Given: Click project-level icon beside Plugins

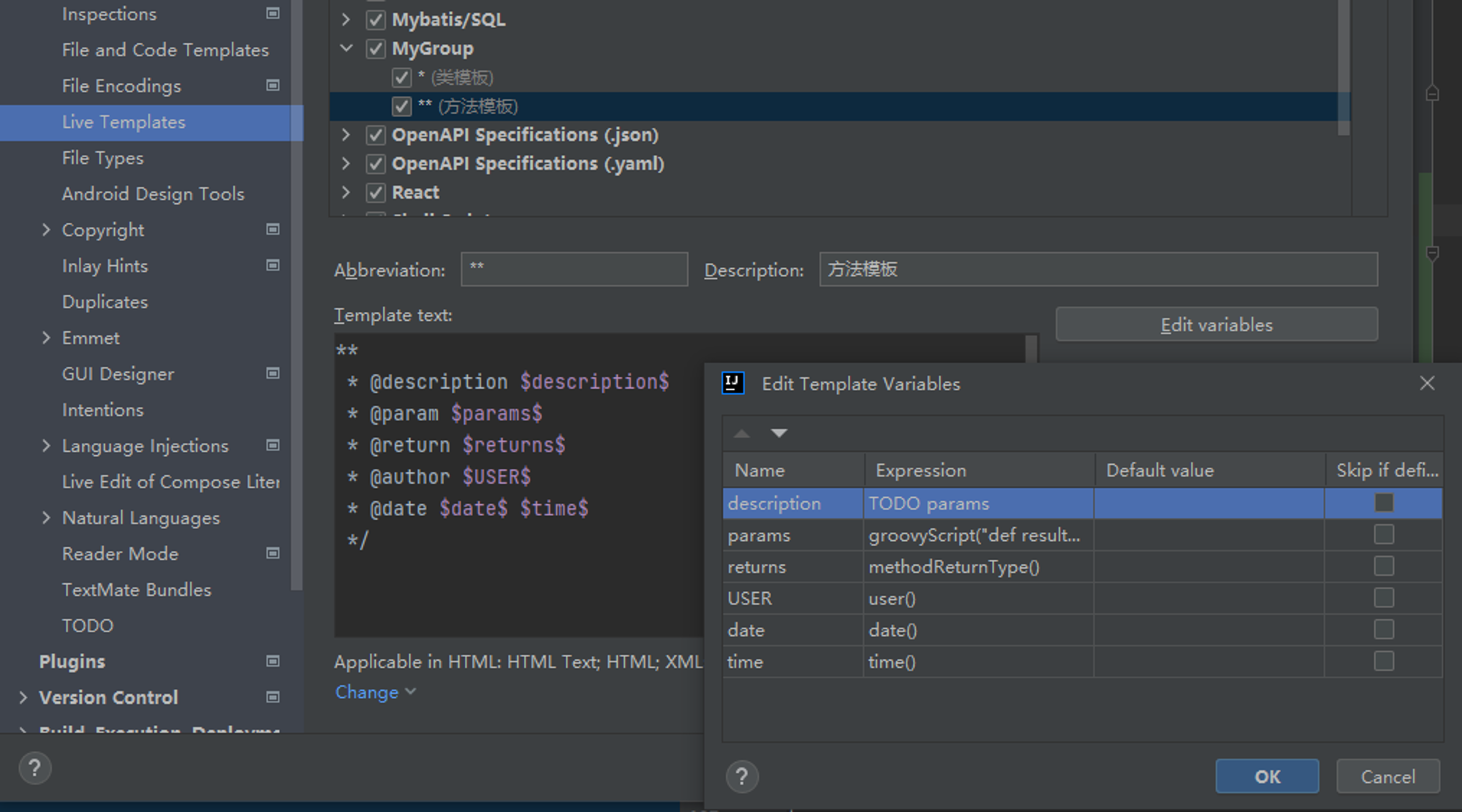Looking at the screenshot, I should pyautogui.click(x=273, y=661).
